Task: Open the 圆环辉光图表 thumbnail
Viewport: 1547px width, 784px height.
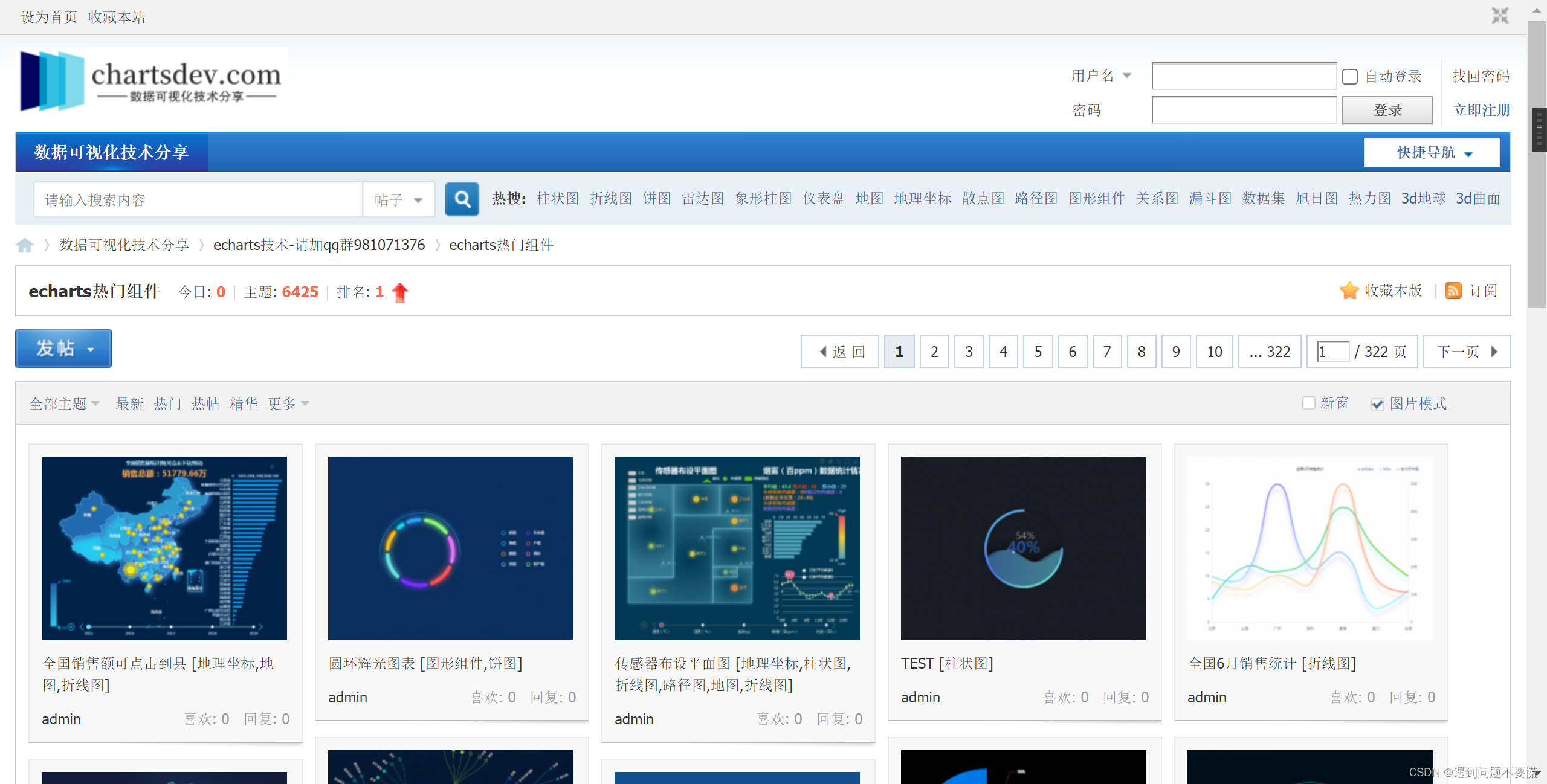Action: [450, 548]
